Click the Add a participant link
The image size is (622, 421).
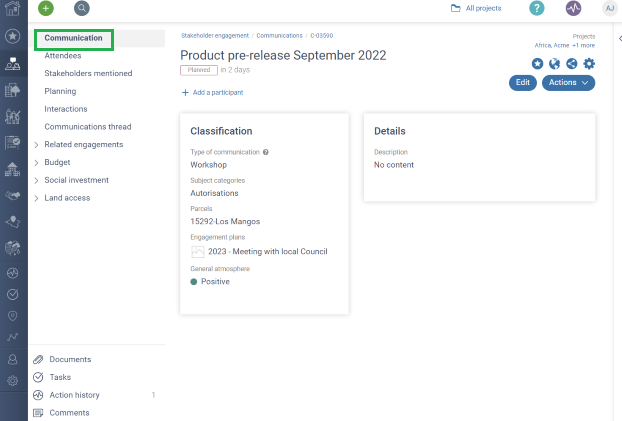[x=212, y=92]
